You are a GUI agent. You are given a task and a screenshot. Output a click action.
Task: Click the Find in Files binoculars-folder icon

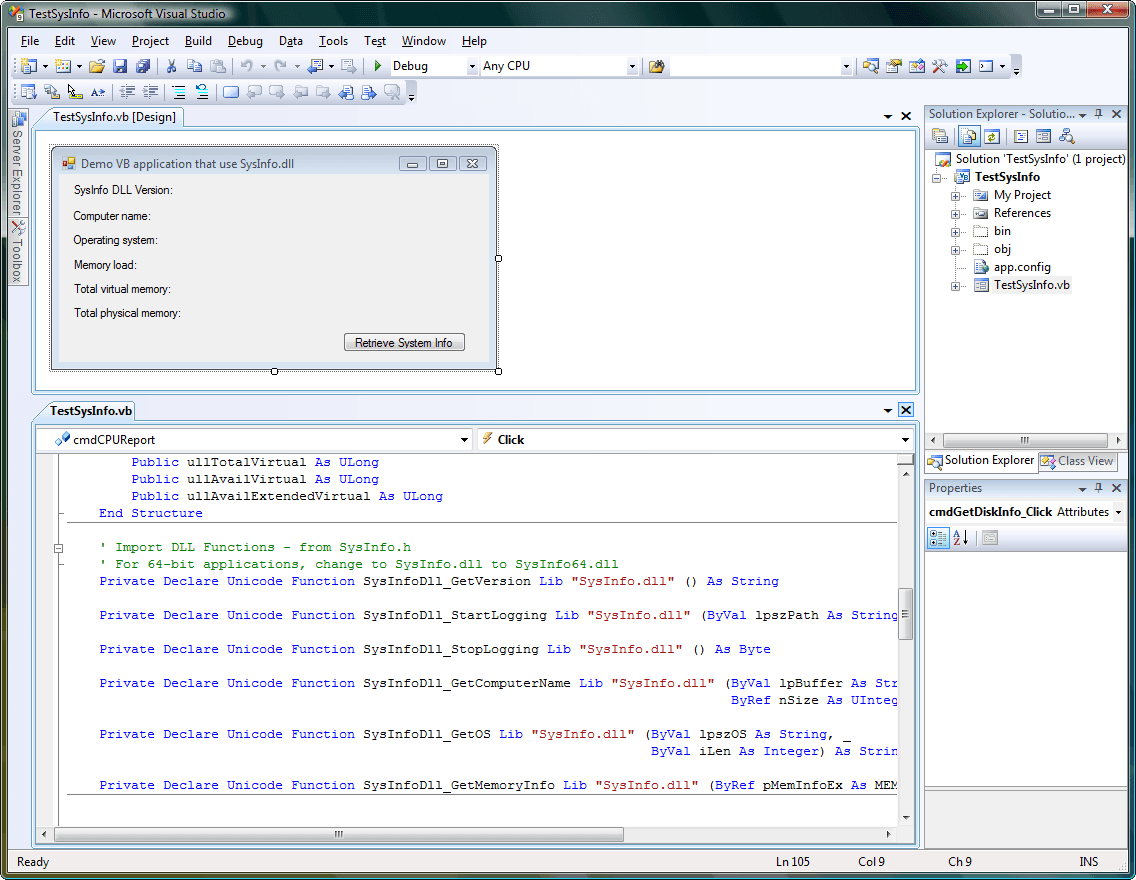tap(656, 66)
